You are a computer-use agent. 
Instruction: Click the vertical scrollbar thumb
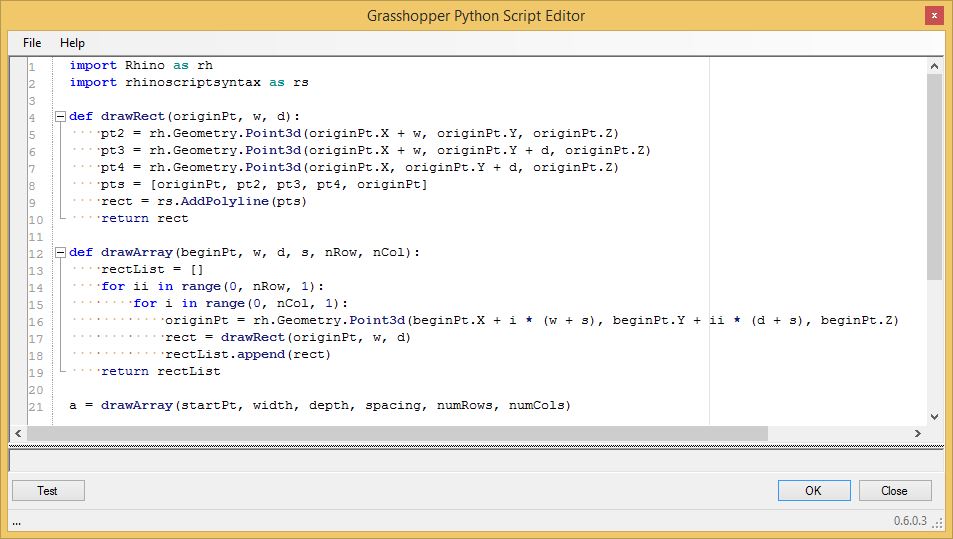click(934, 175)
